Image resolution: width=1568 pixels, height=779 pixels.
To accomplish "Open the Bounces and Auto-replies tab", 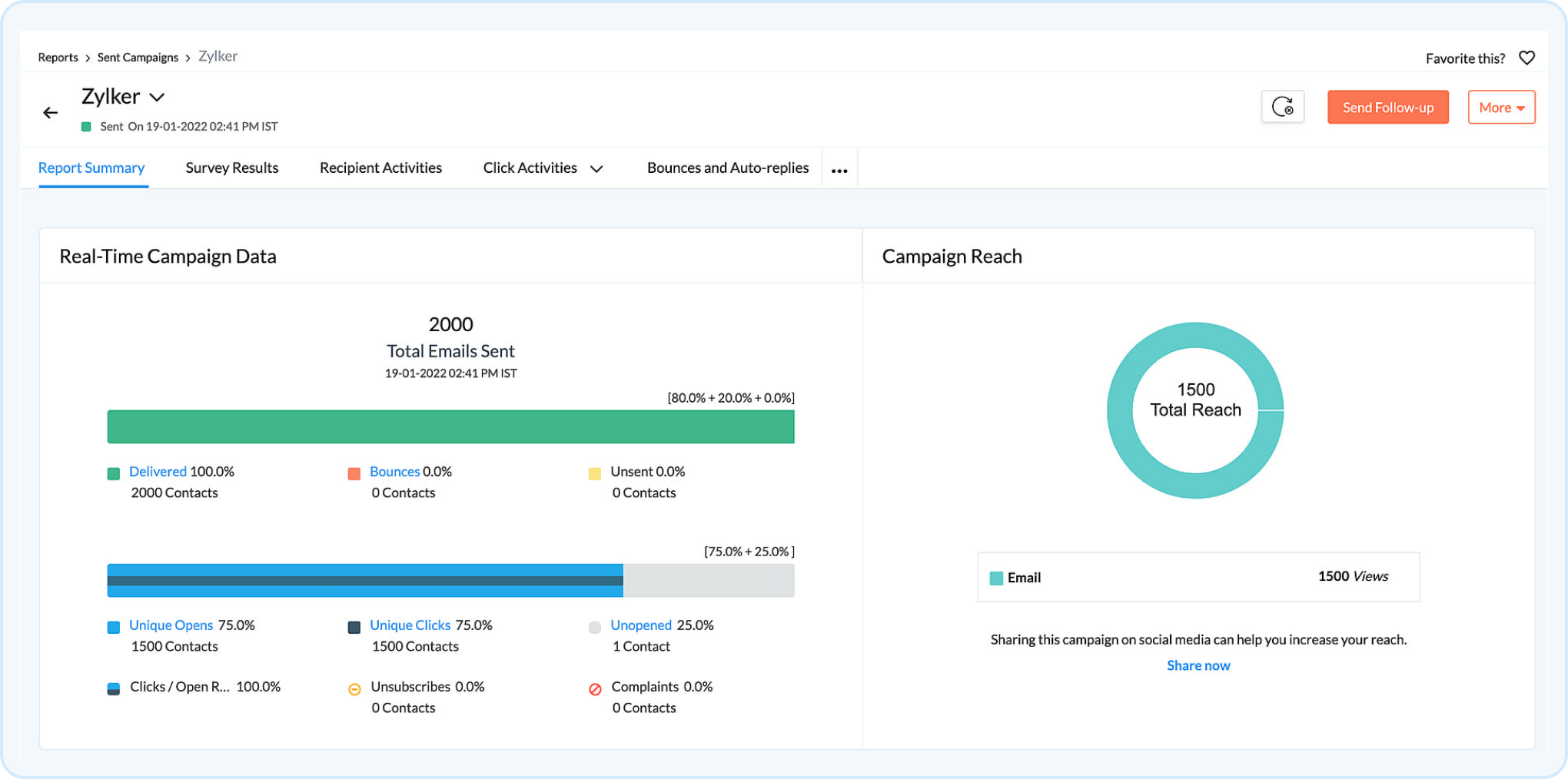I will click(728, 167).
